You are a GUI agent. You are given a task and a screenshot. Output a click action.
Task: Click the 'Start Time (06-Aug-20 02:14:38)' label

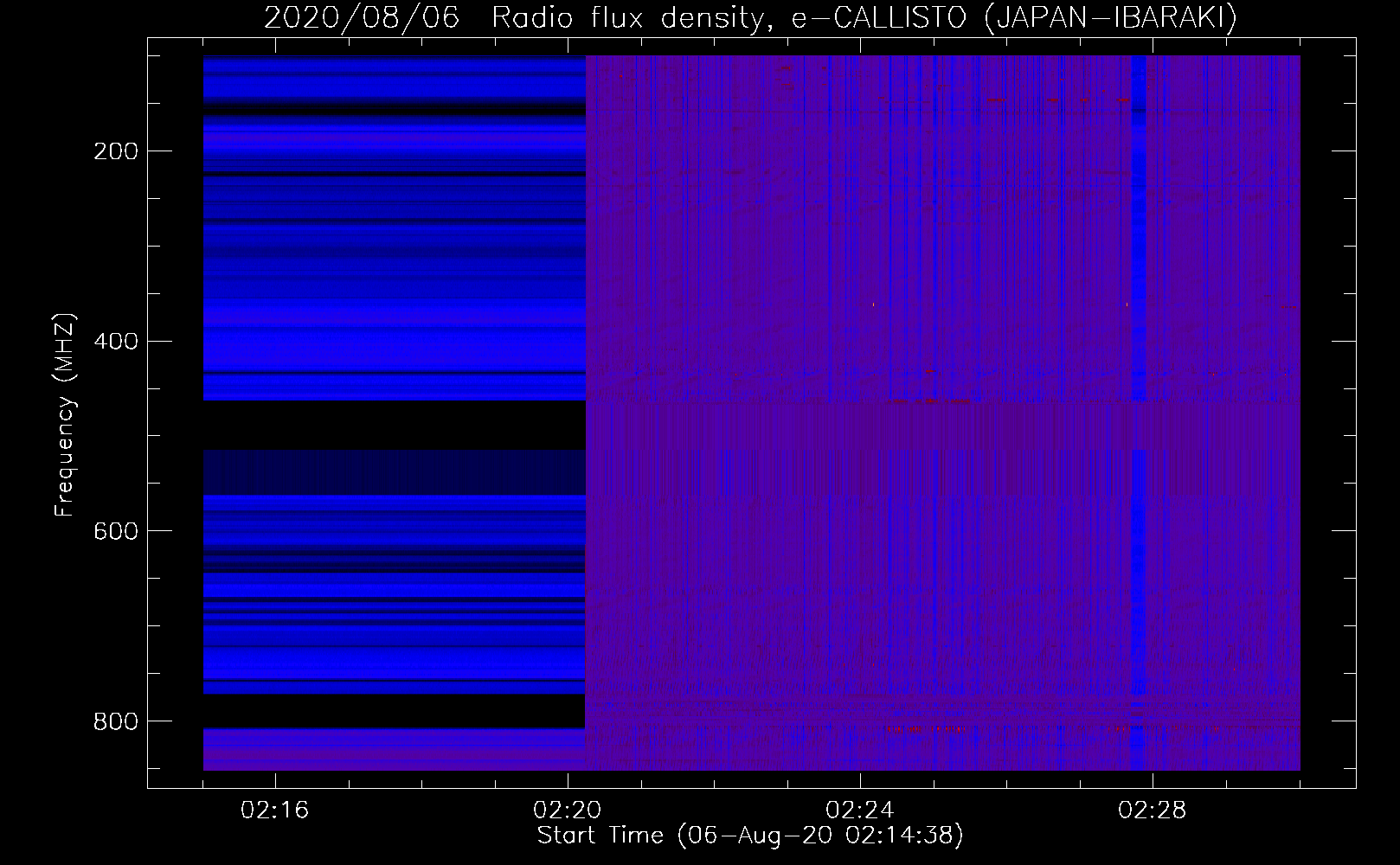click(750, 835)
